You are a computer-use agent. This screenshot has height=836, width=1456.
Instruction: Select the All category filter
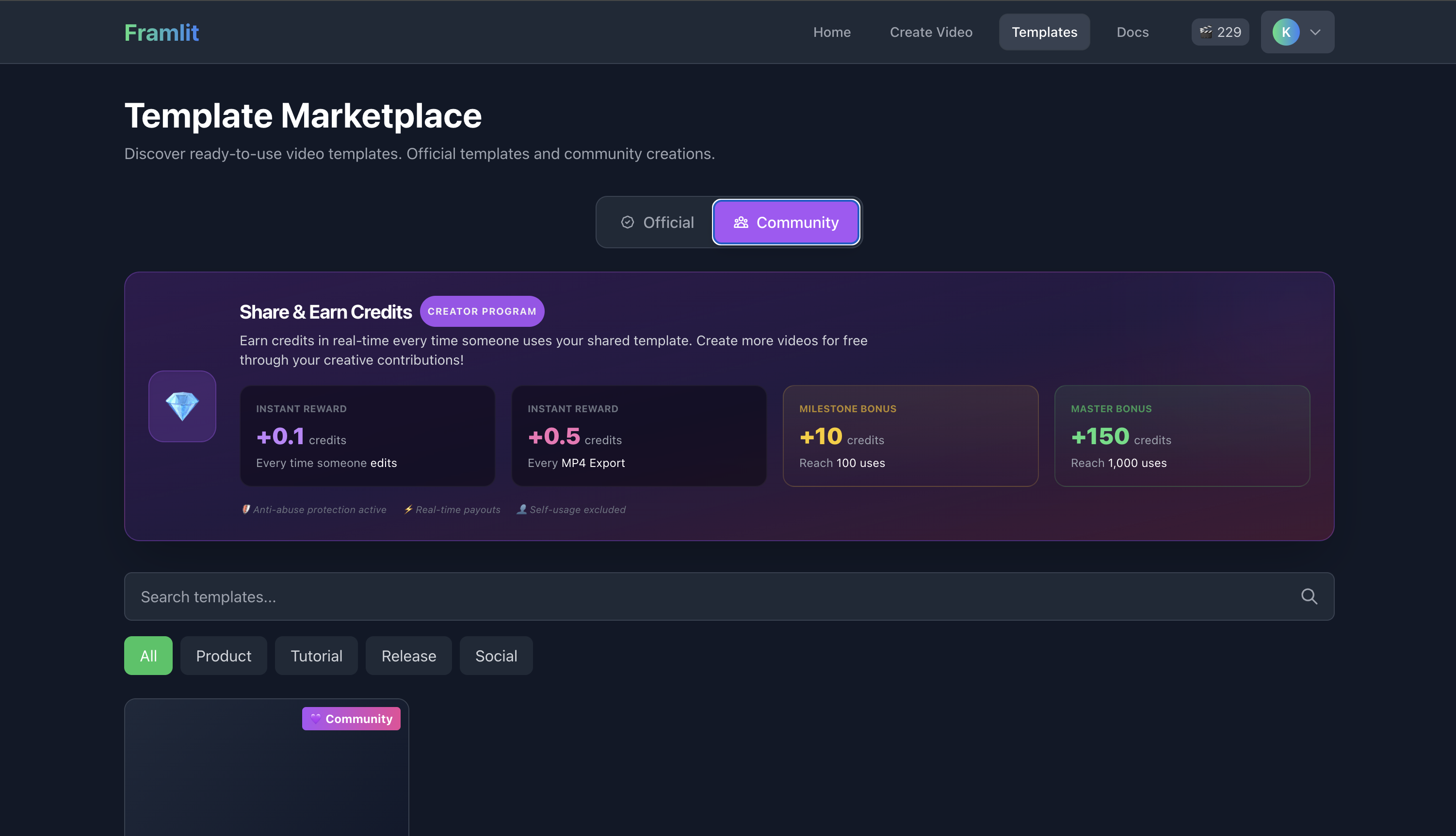[x=148, y=656]
